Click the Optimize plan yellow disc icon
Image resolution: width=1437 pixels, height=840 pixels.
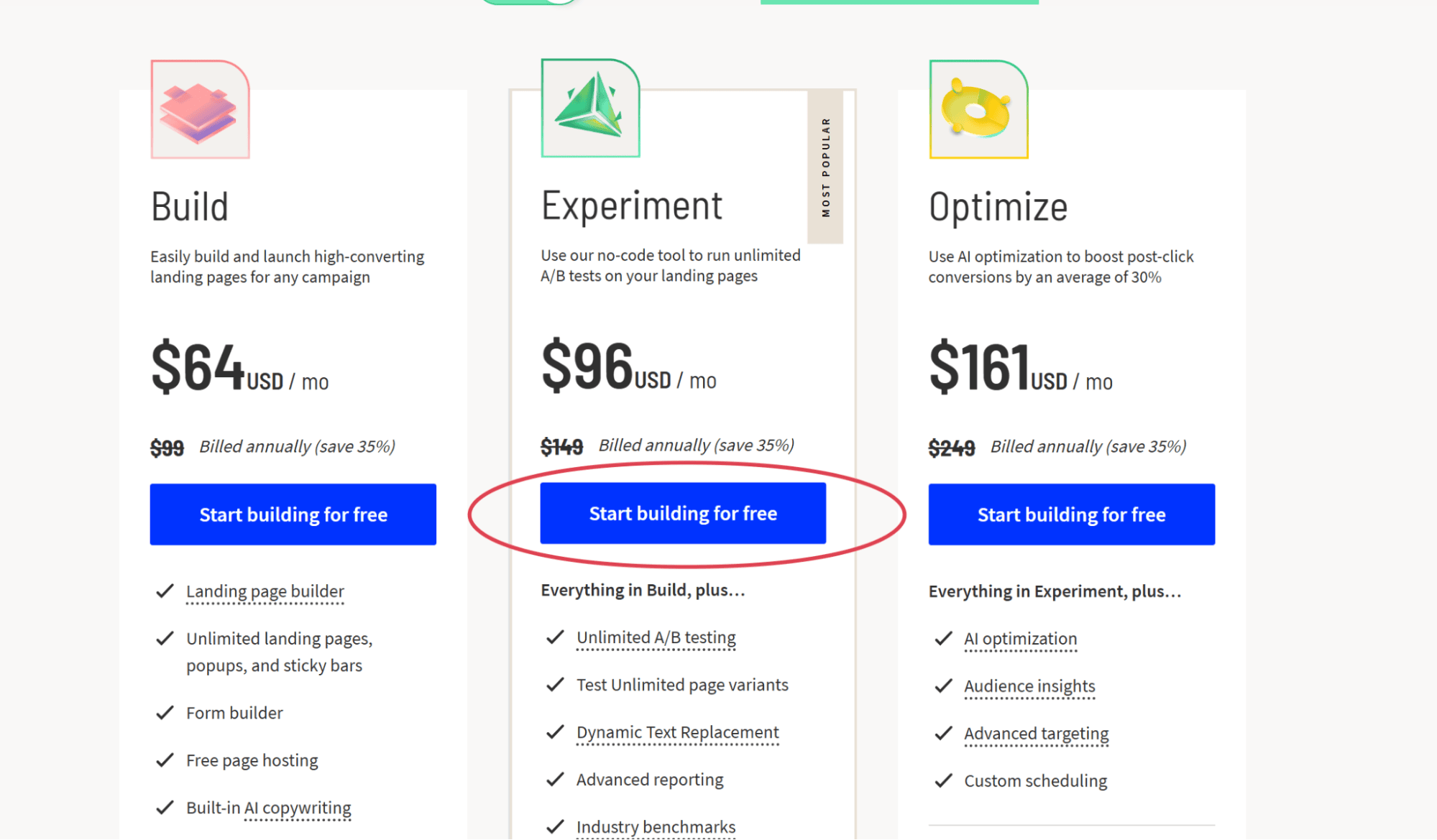click(978, 109)
